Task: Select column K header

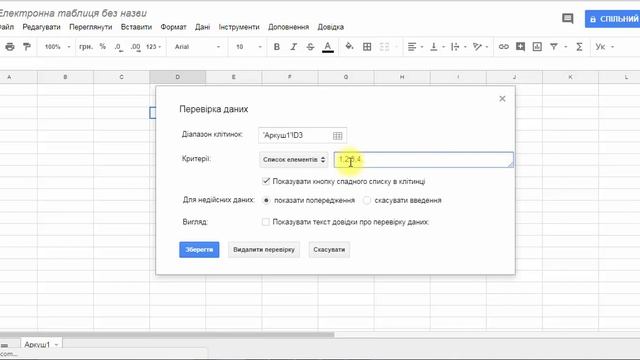Action: click(x=570, y=77)
